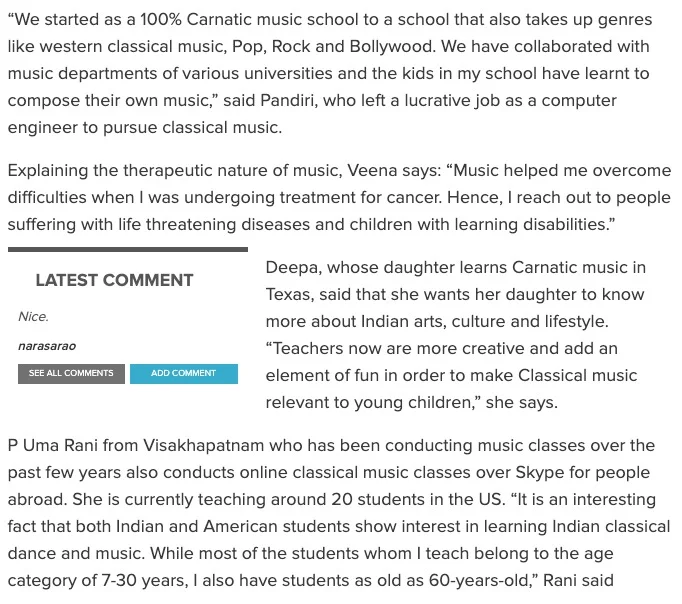
Task: Open commenter narasarao's username
Action: click(47, 346)
